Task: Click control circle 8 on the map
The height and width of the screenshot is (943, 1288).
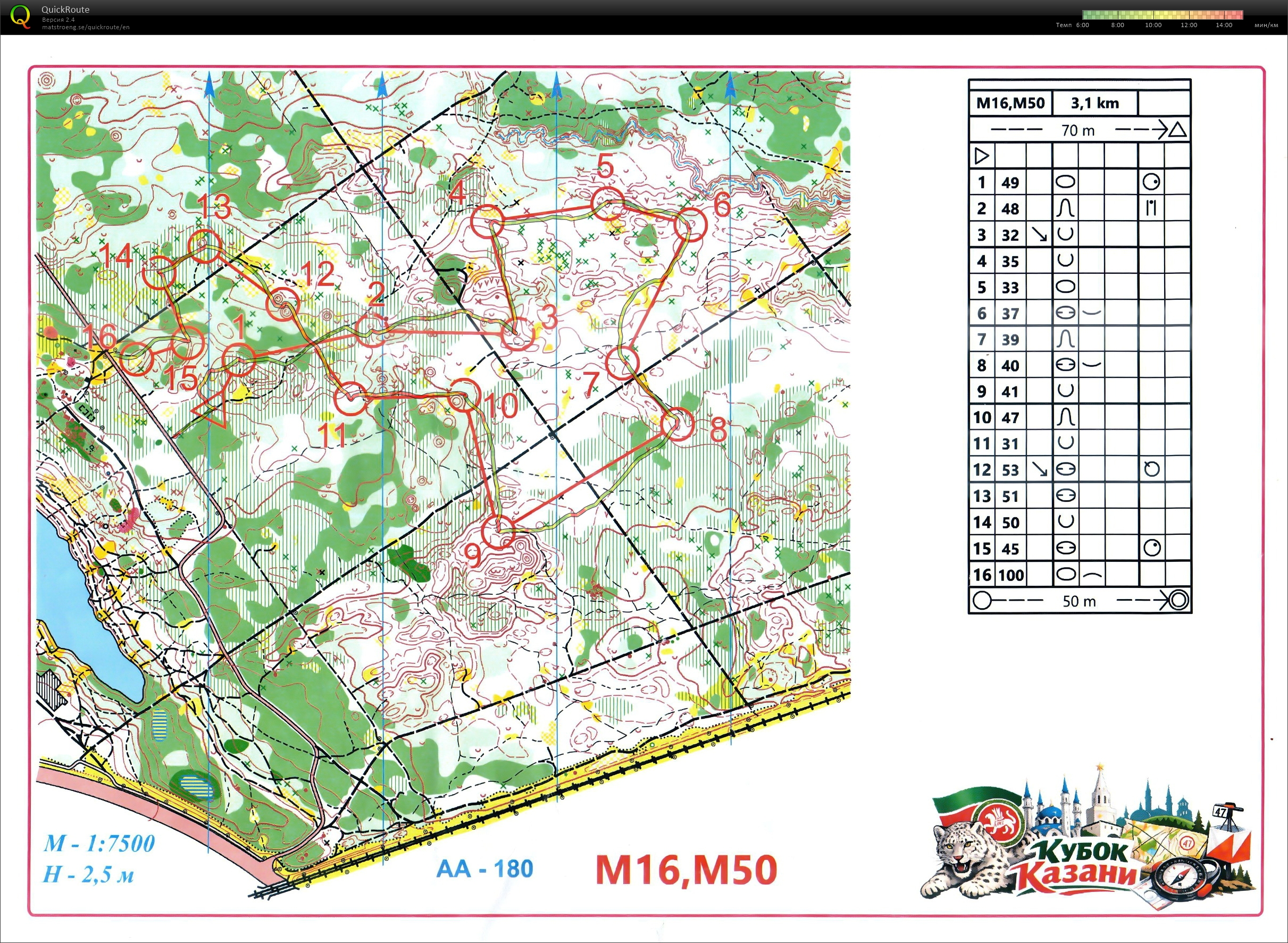Action: point(678,424)
